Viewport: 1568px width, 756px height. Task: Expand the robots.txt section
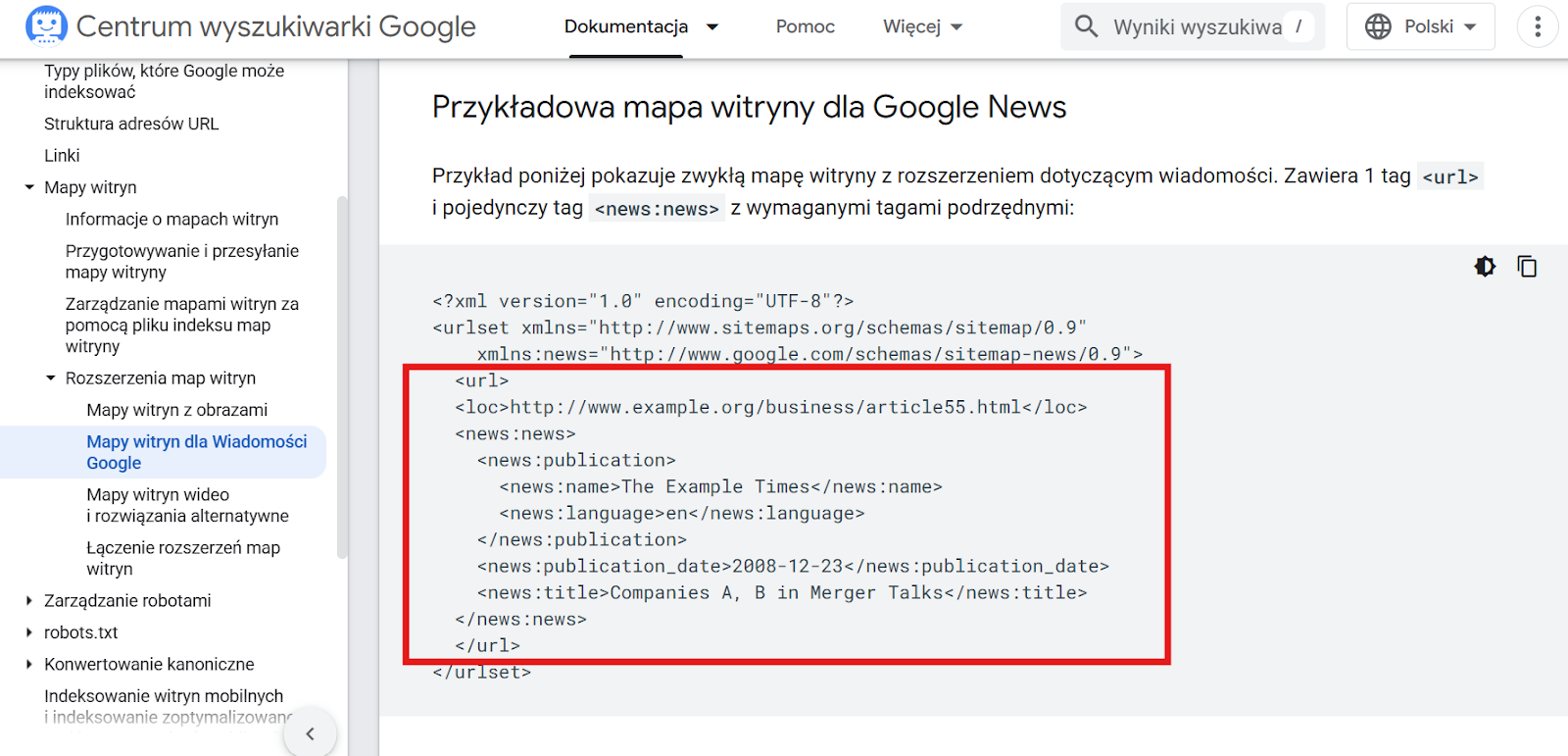(x=29, y=632)
